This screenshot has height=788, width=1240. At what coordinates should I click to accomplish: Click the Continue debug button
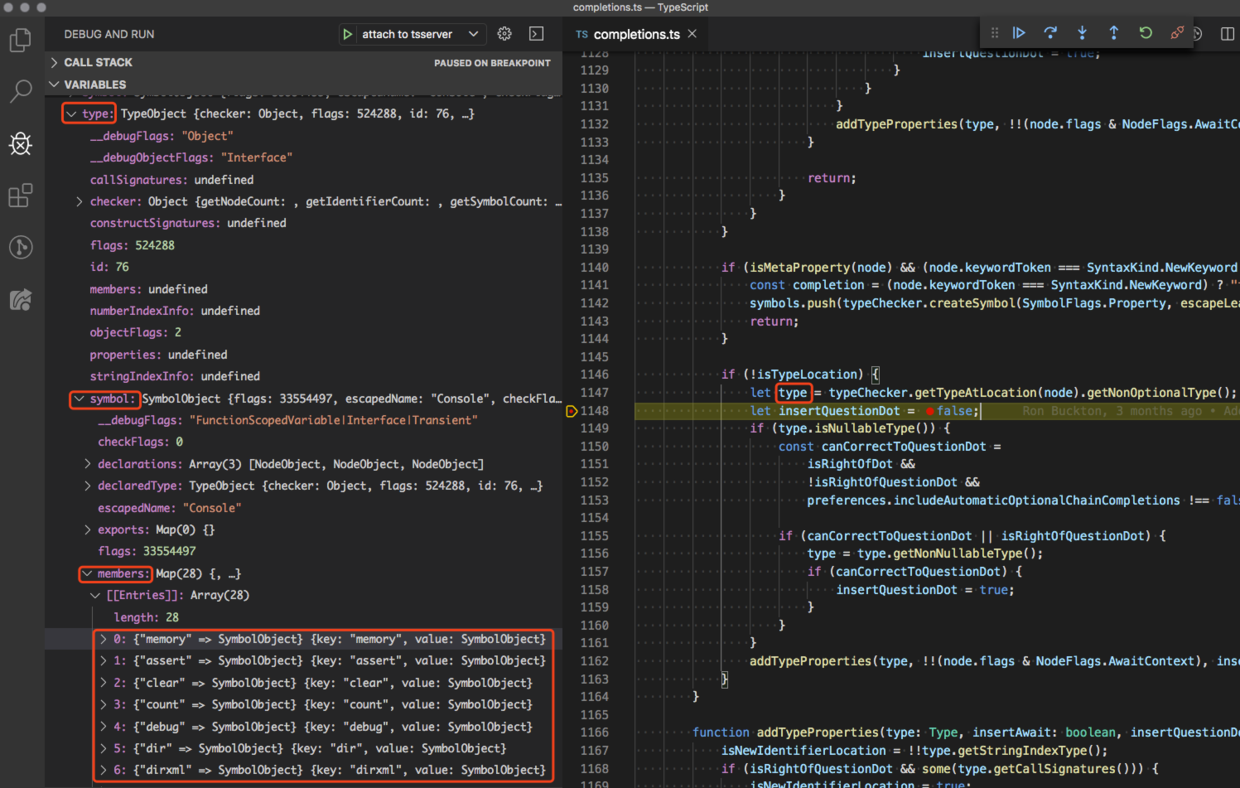tap(1018, 33)
